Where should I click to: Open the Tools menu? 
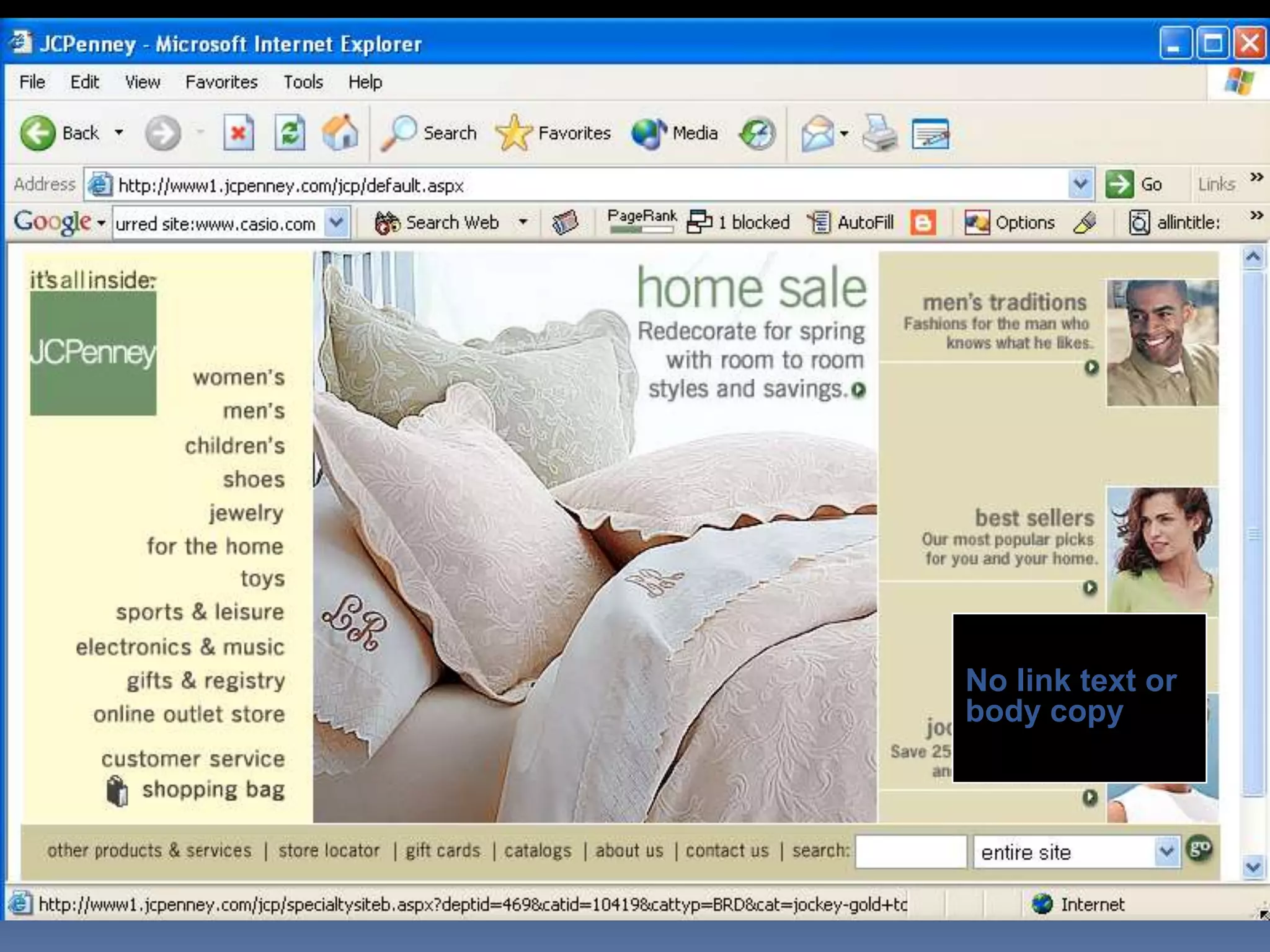pyautogui.click(x=303, y=82)
